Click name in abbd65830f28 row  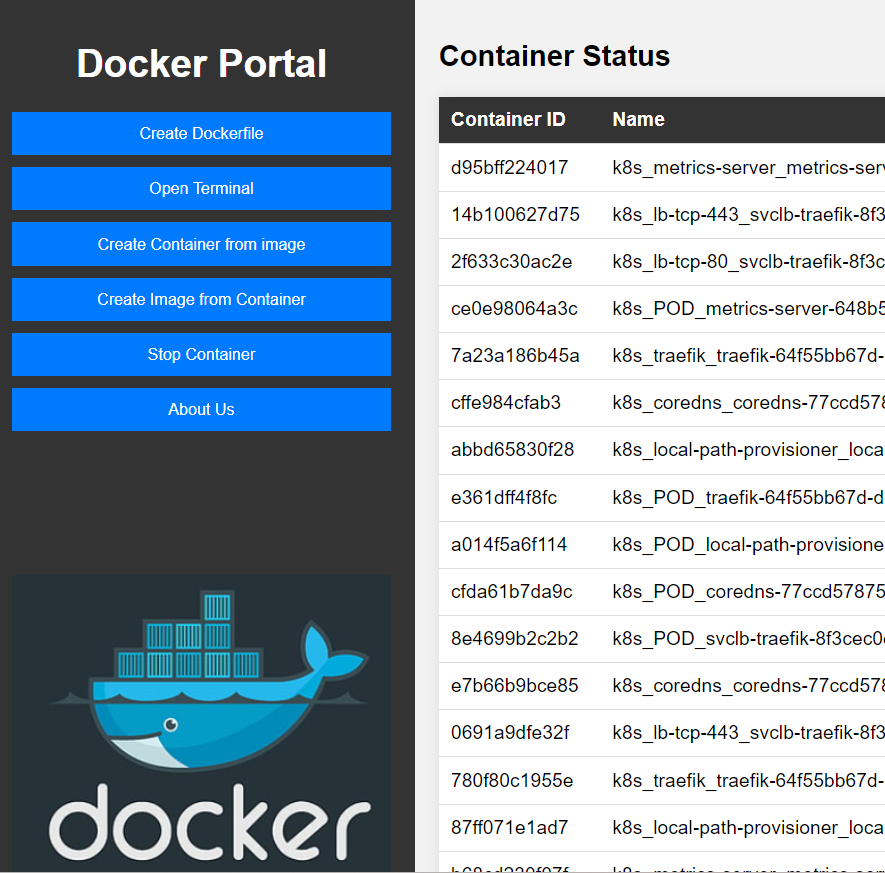pyautogui.click(x=748, y=450)
